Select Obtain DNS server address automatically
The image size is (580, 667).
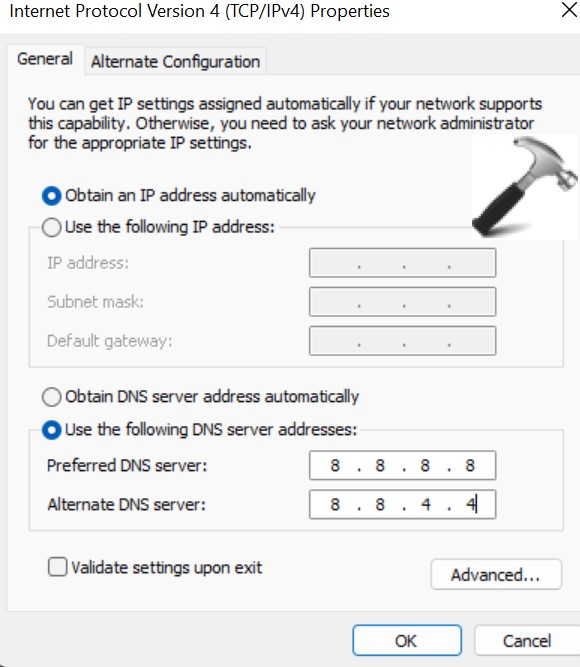click(x=51, y=397)
